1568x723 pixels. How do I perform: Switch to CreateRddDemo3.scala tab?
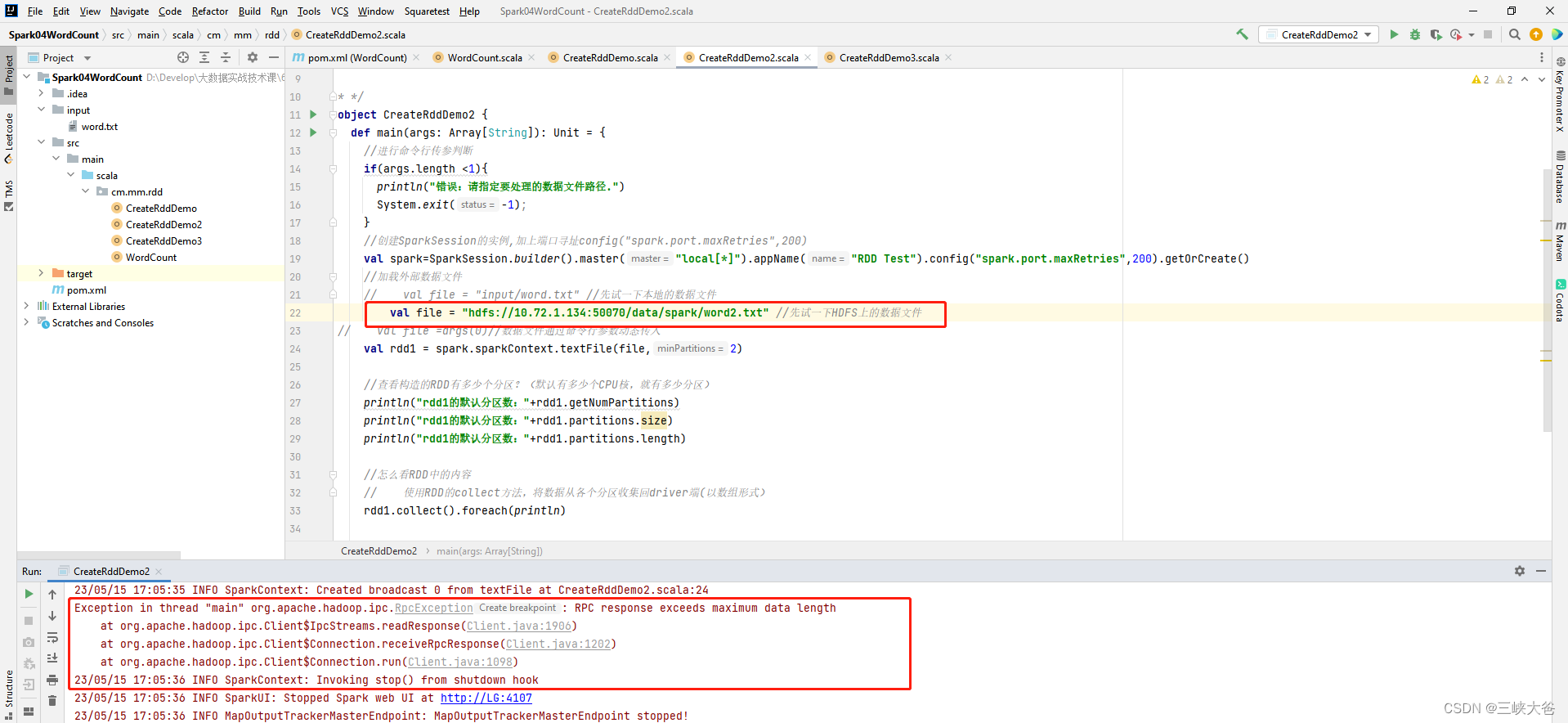[x=889, y=57]
